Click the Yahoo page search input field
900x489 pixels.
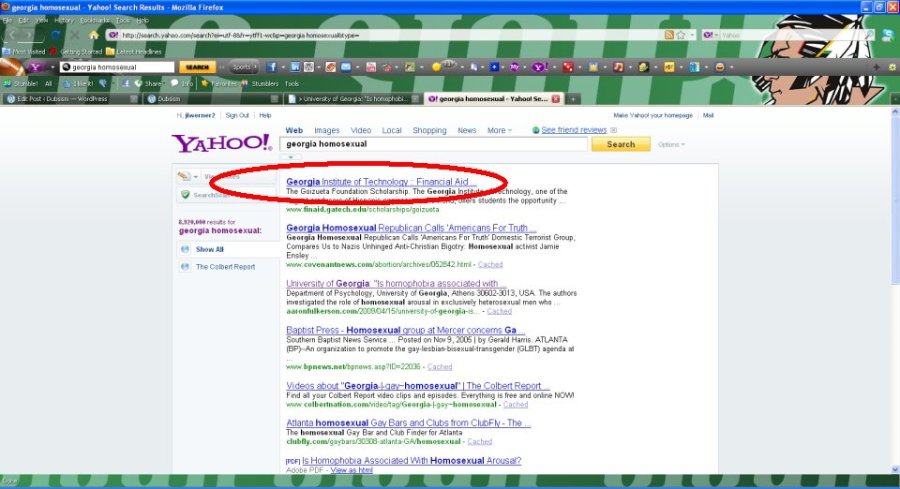point(436,144)
